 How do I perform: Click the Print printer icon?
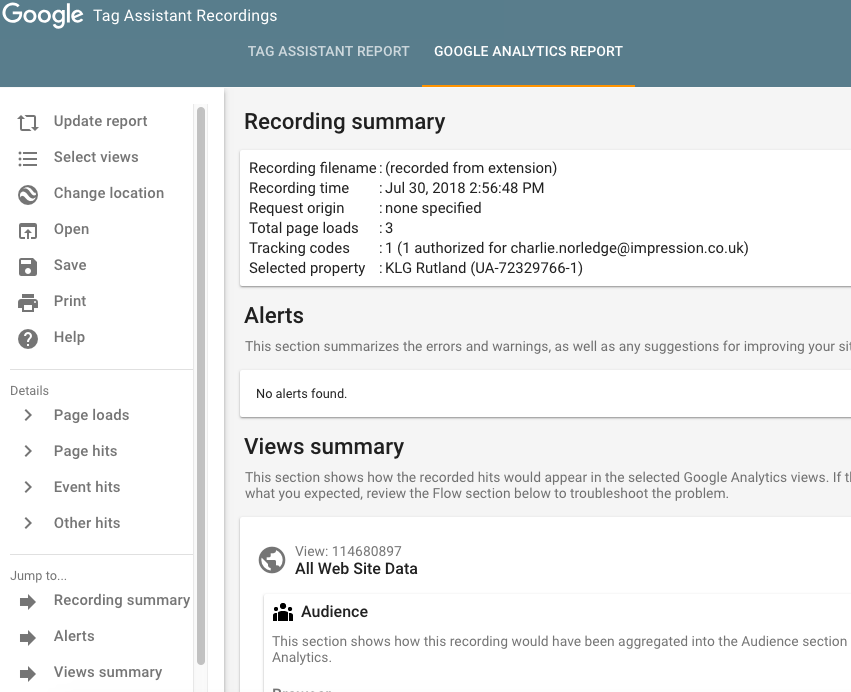(x=28, y=302)
